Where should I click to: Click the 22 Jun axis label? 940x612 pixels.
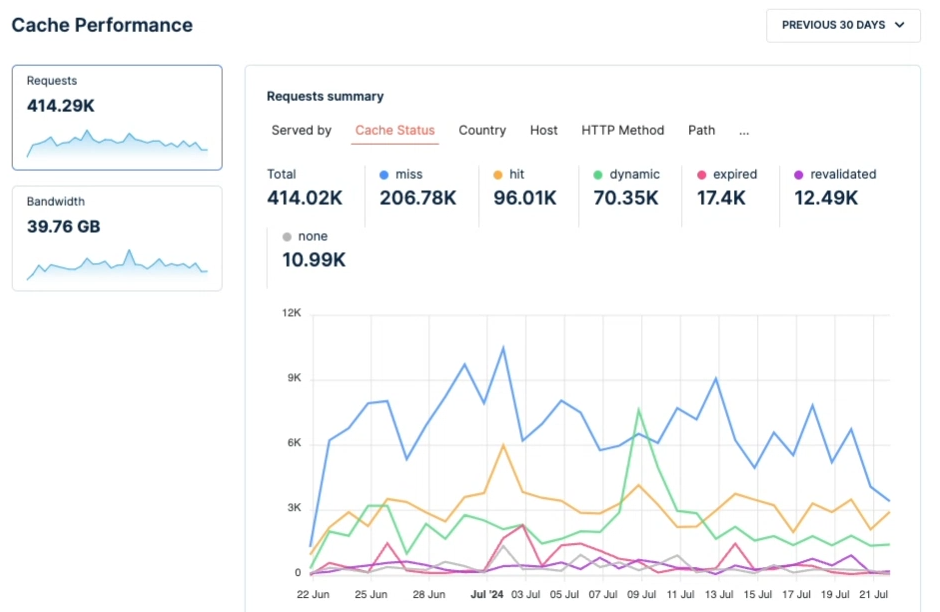coord(313,595)
